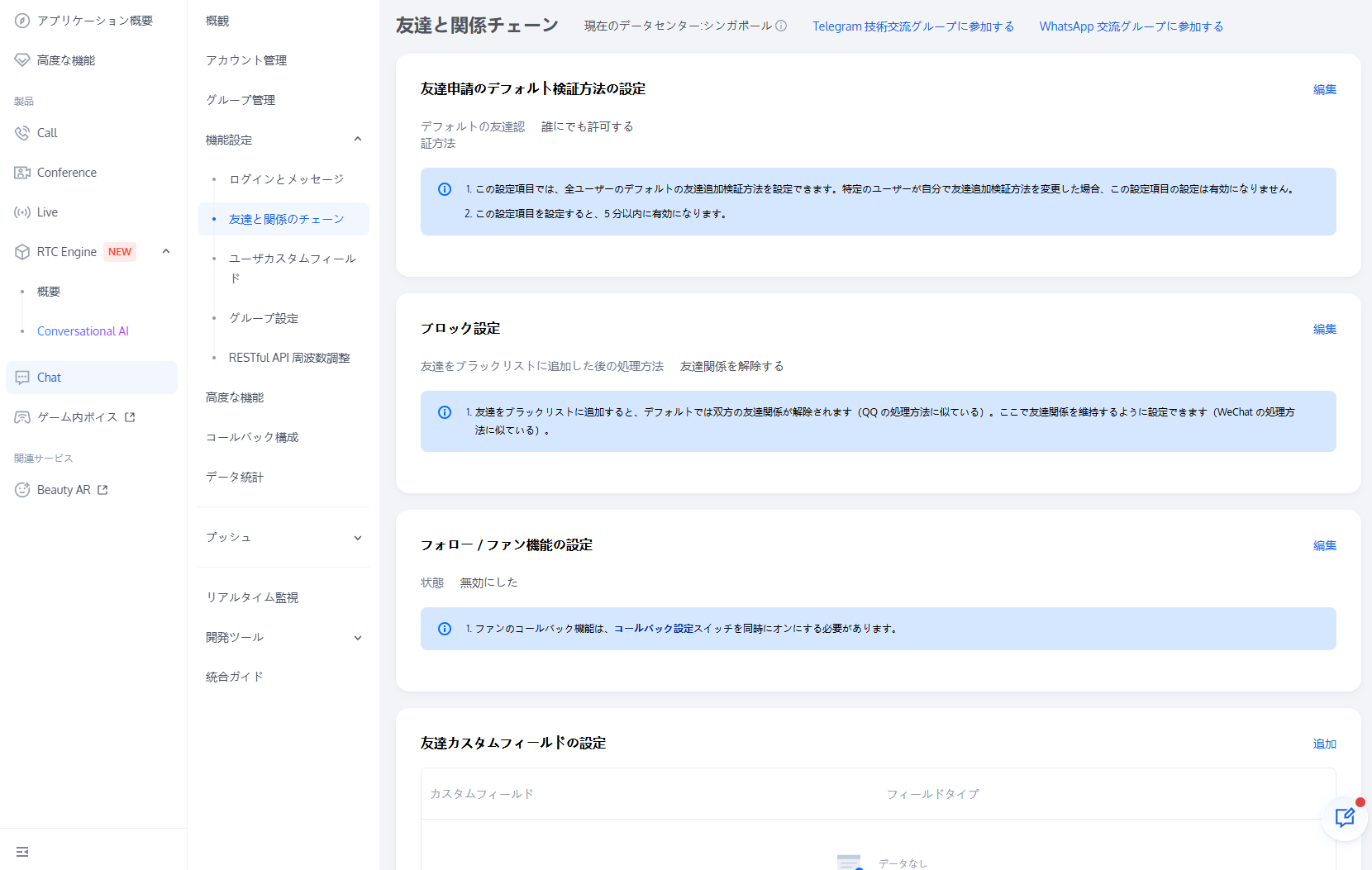This screenshot has height=870, width=1372.
Task: Collapse the left sidebar with menu icon
Action: (22, 852)
